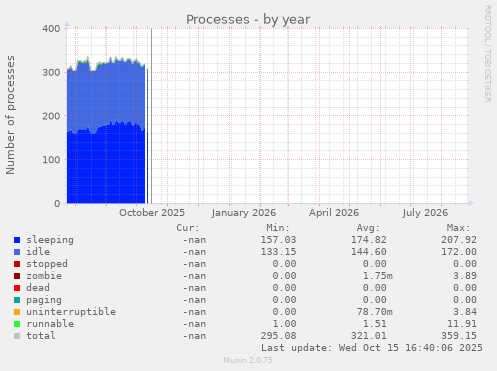Click the 400 y-axis value
Screen dimensions: 497x371
pos(51,29)
